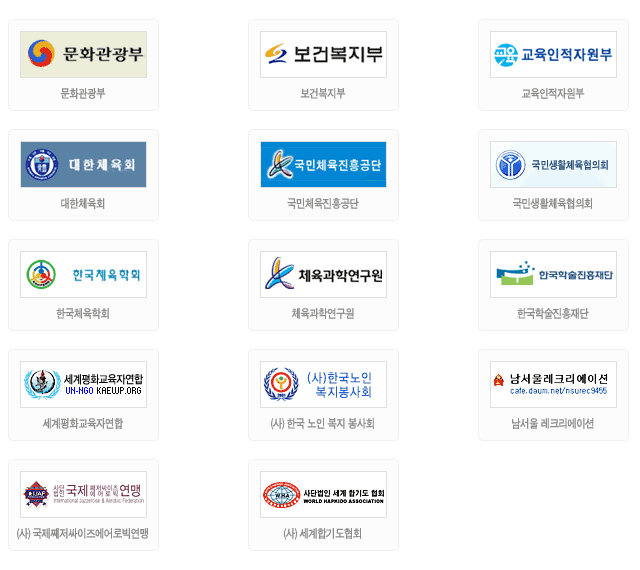The image size is (640, 570).
Task: Click the 세계평화교육자연합 UN wreath emblem
Action: coord(42,384)
